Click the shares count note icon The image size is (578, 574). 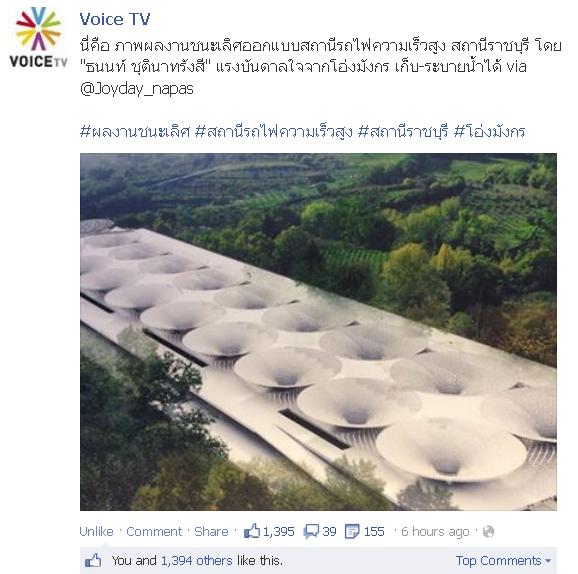pyautogui.click(x=352, y=532)
